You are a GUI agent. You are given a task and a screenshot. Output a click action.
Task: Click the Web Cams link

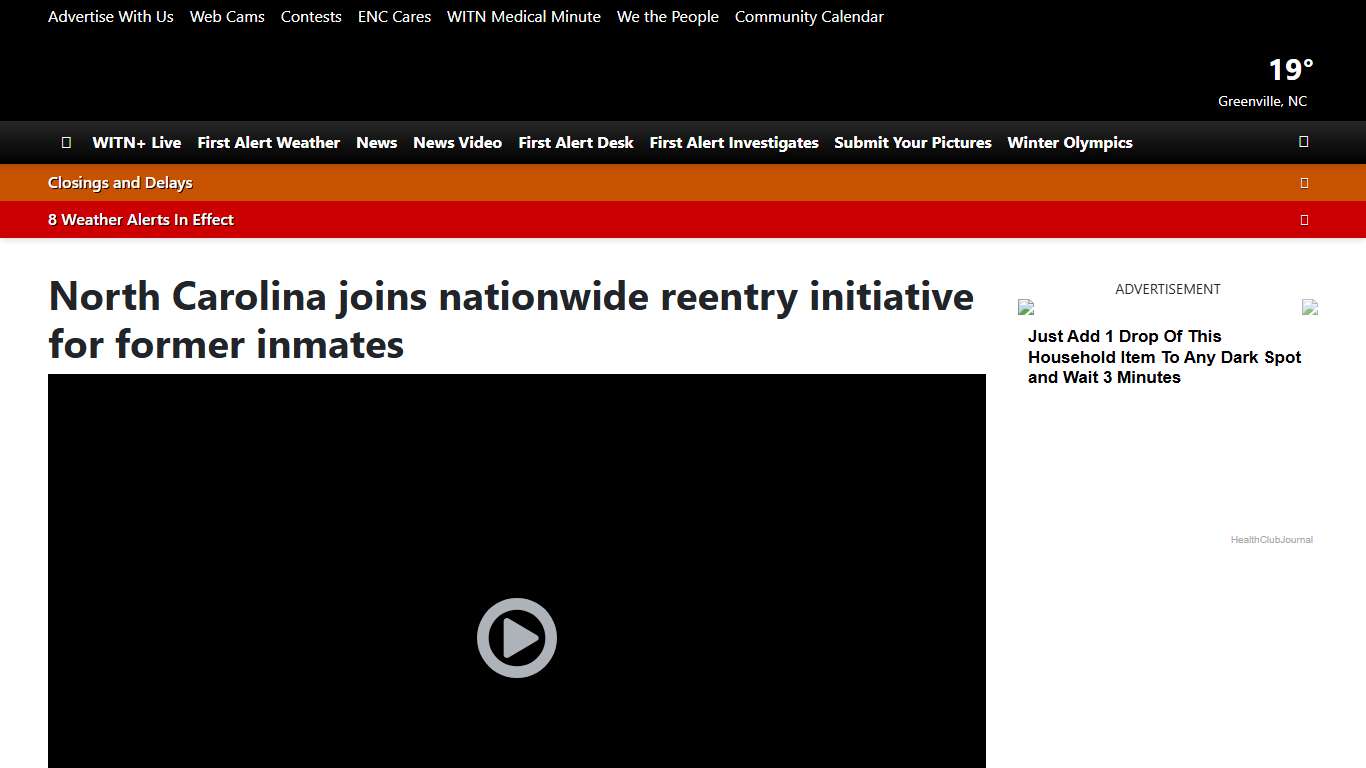point(227,16)
